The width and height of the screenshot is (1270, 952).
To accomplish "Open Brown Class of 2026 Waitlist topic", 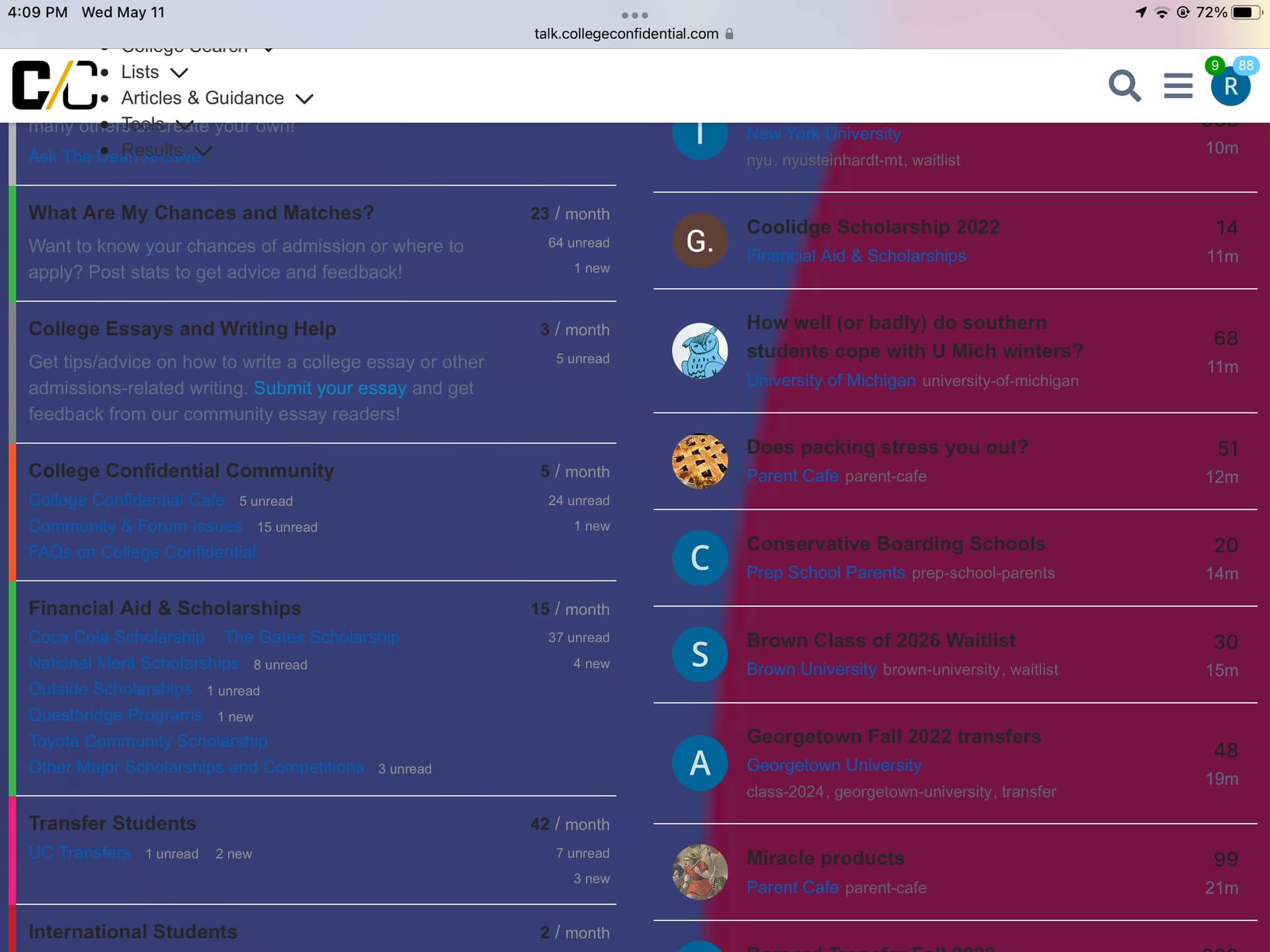I will point(881,640).
